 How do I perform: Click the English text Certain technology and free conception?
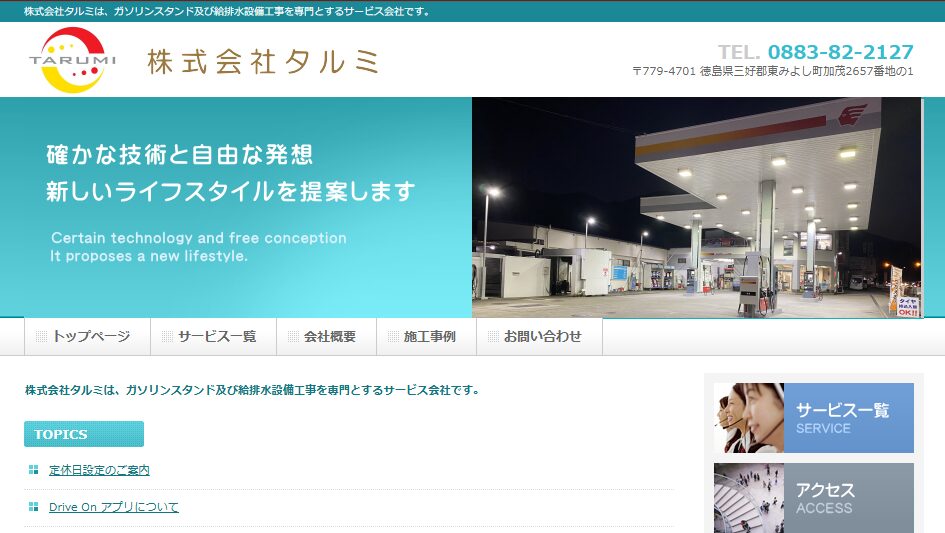click(x=198, y=238)
